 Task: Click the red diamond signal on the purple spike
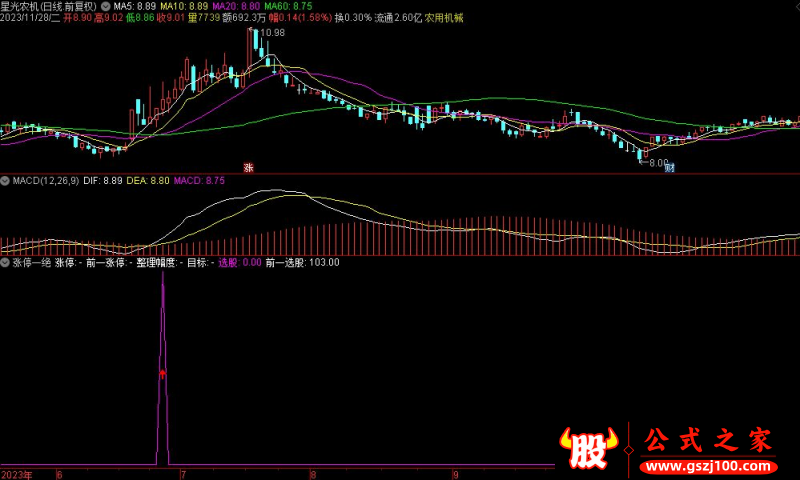162,373
